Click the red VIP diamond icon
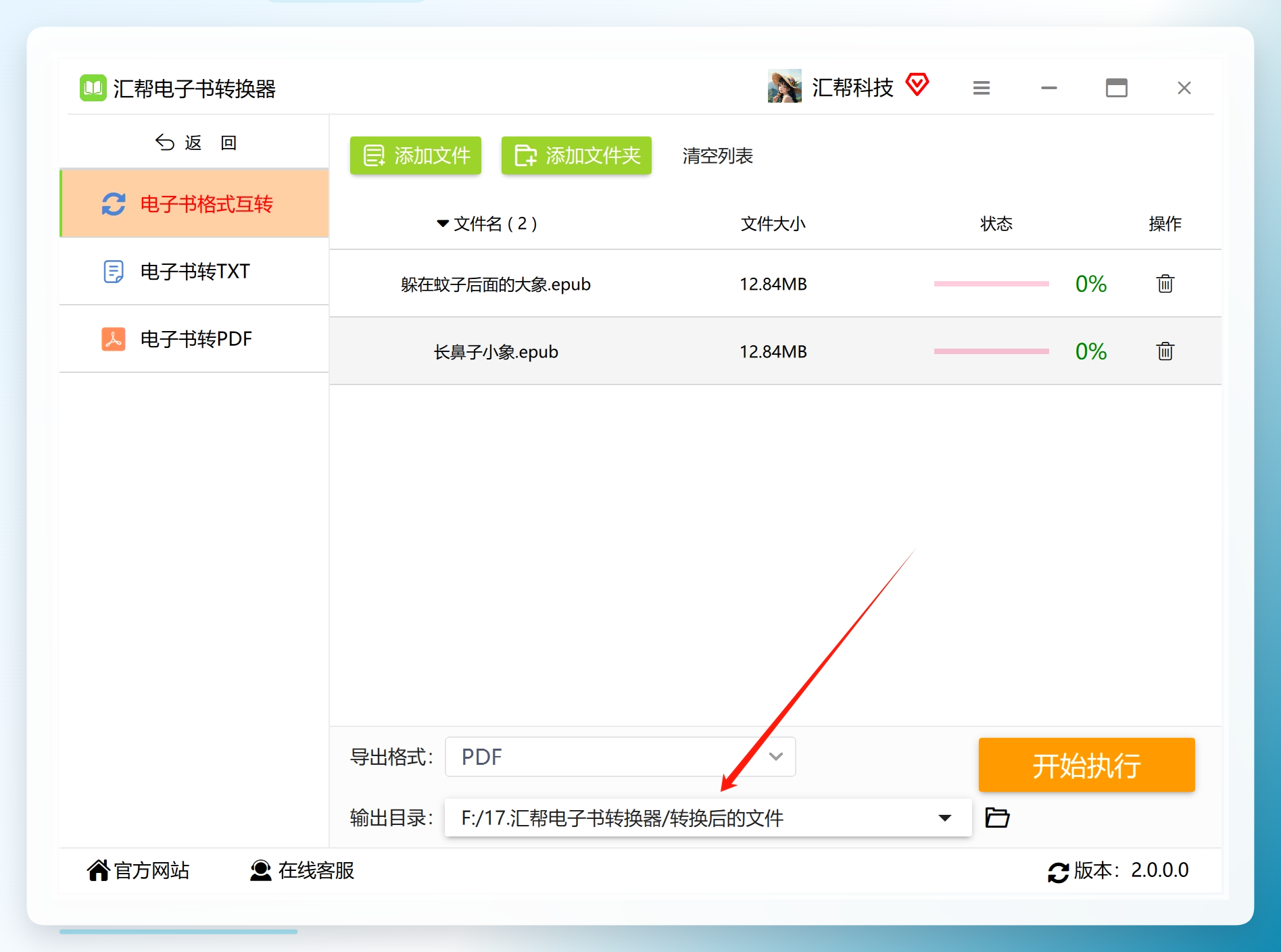The height and width of the screenshot is (952, 1281). [x=917, y=85]
